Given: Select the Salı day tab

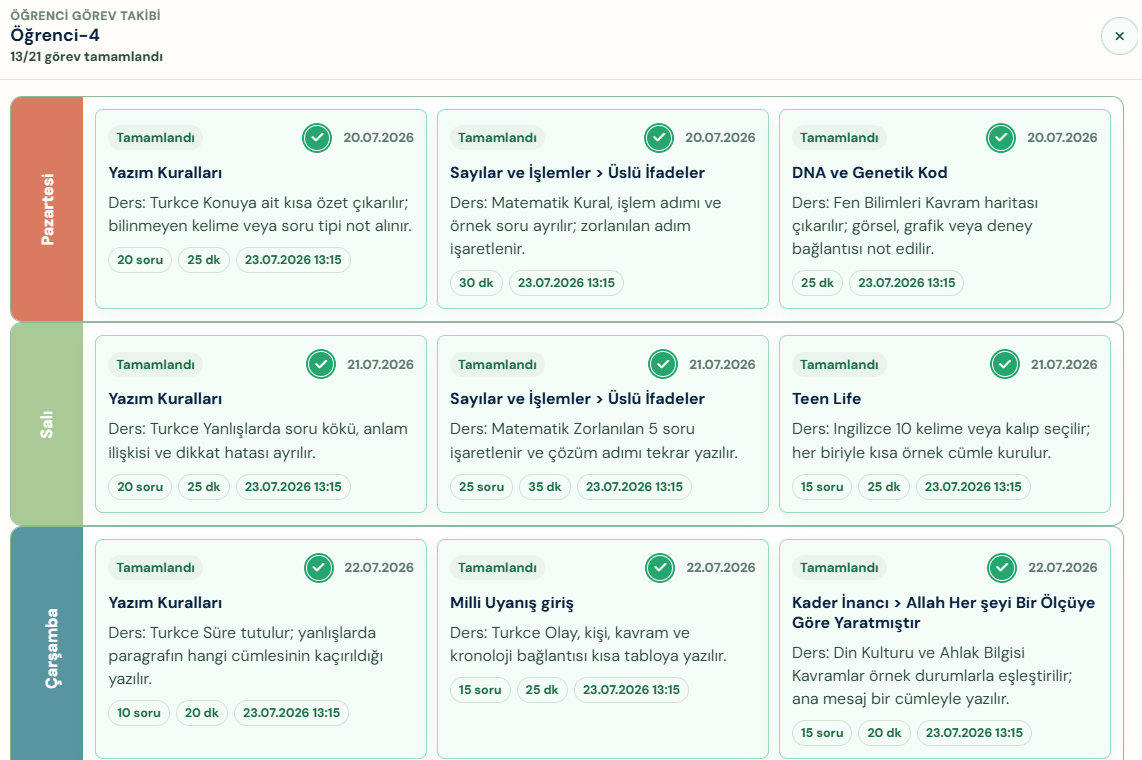Looking at the screenshot, I should (47, 424).
